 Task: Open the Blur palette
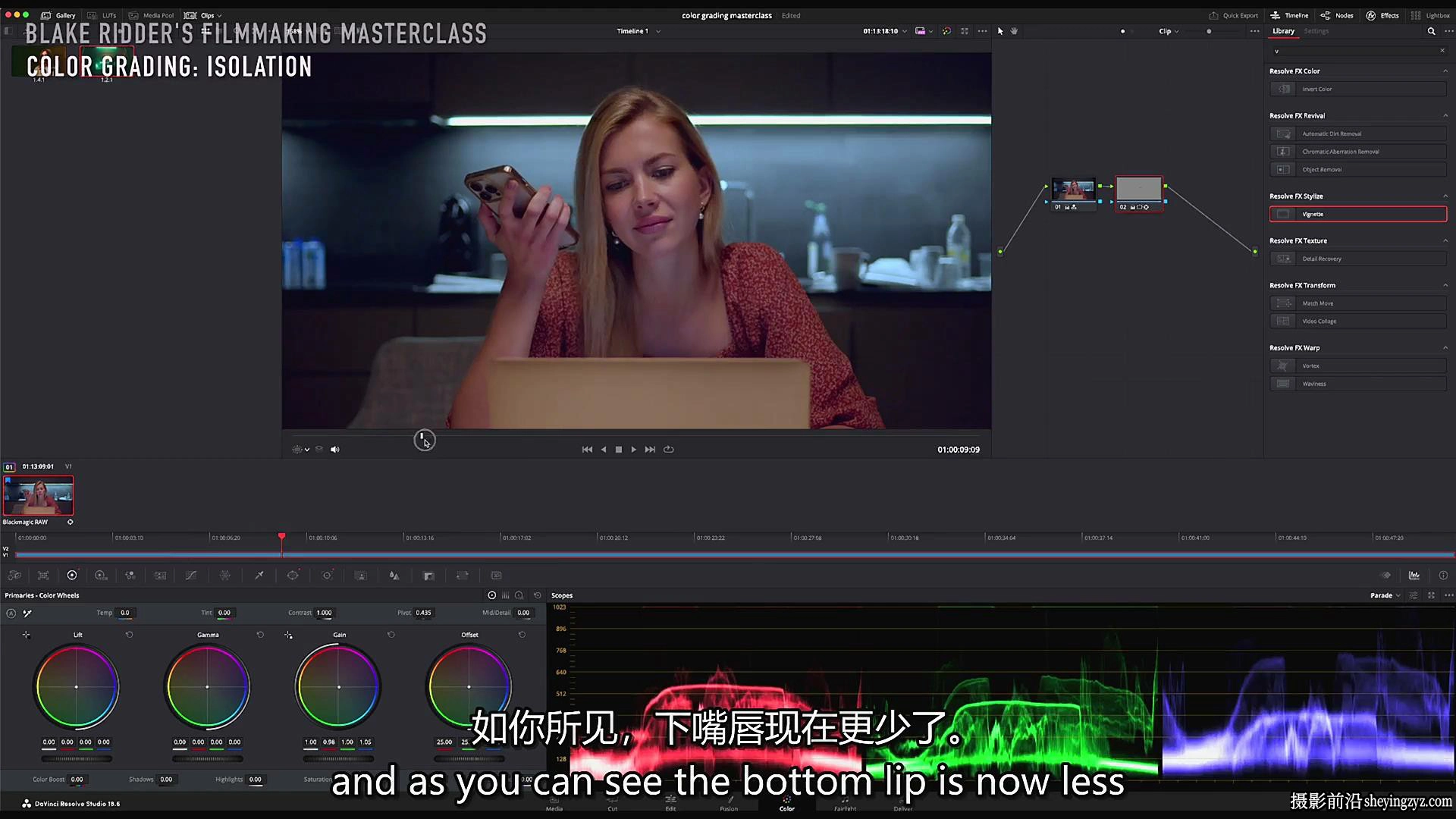(394, 576)
